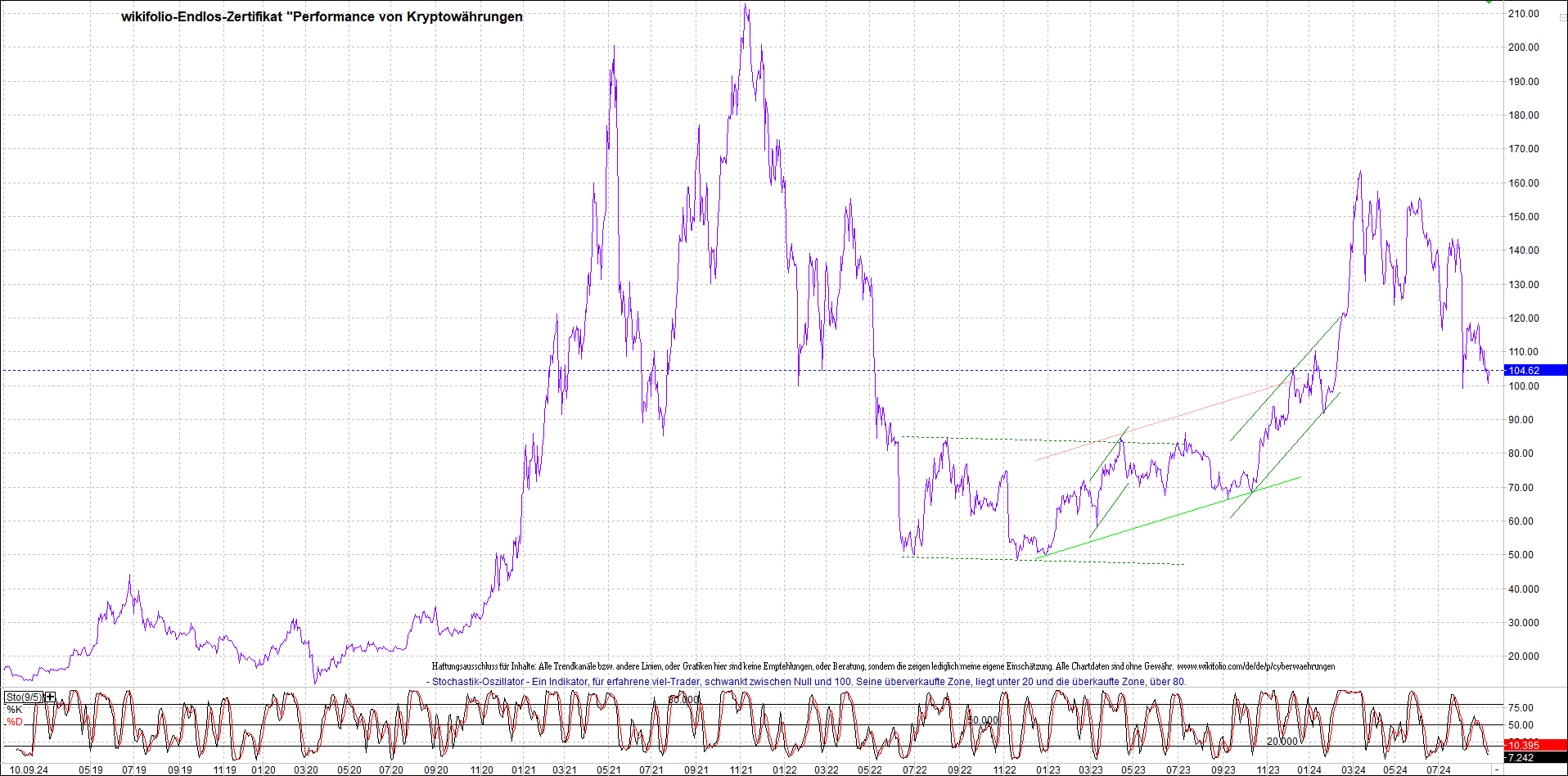This screenshot has width=1568, height=776.
Task: Click the 03|22 date axis label
Action: click(827, 770)
